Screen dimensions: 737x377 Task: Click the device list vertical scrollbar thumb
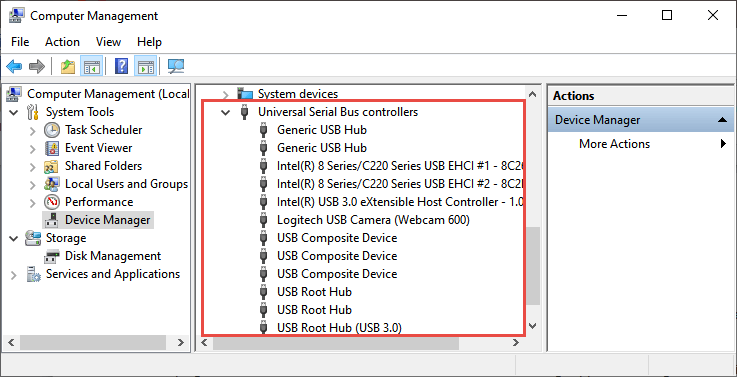[533, 267]
